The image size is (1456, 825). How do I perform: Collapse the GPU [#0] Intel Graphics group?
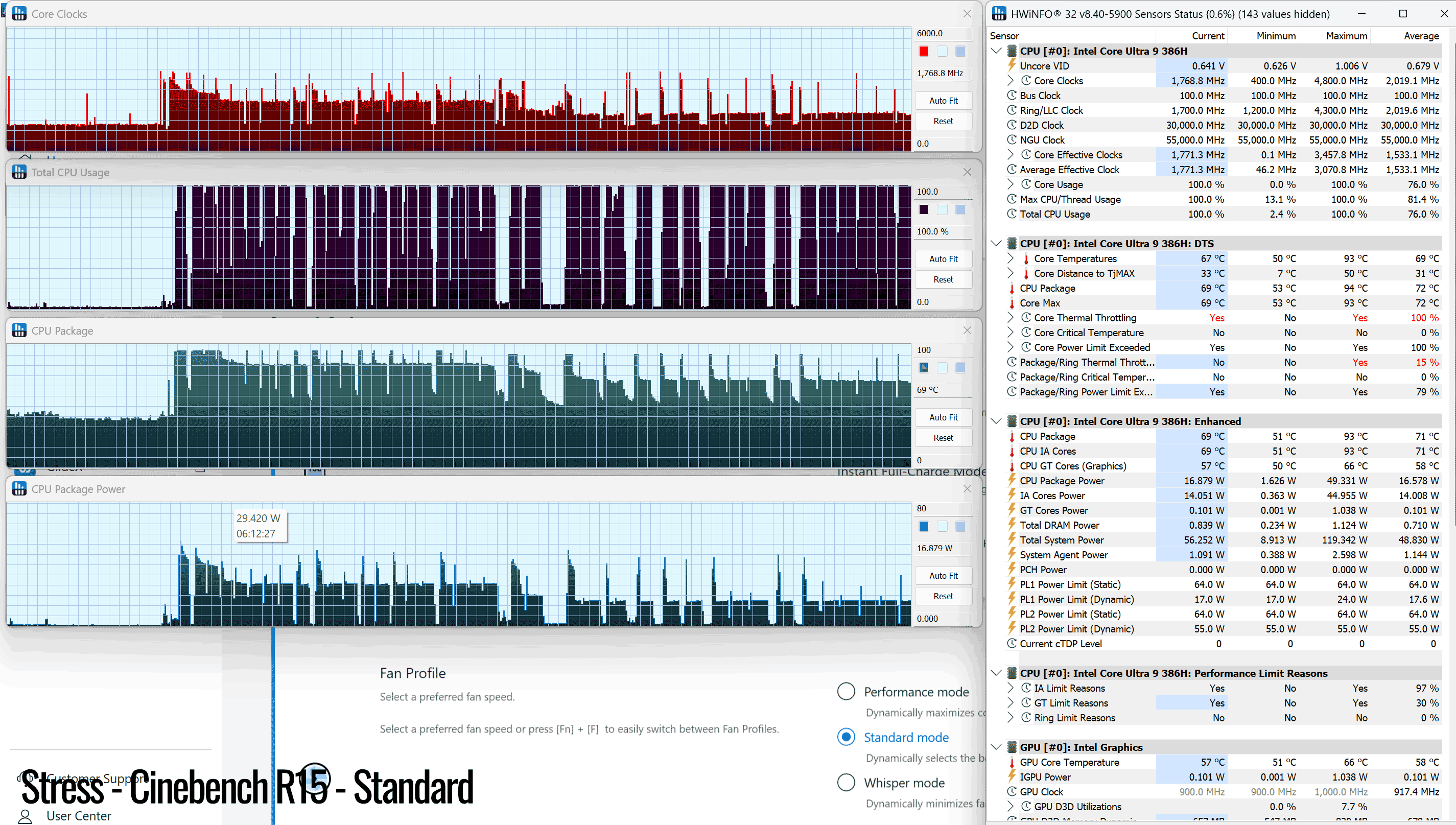(996, 747)
